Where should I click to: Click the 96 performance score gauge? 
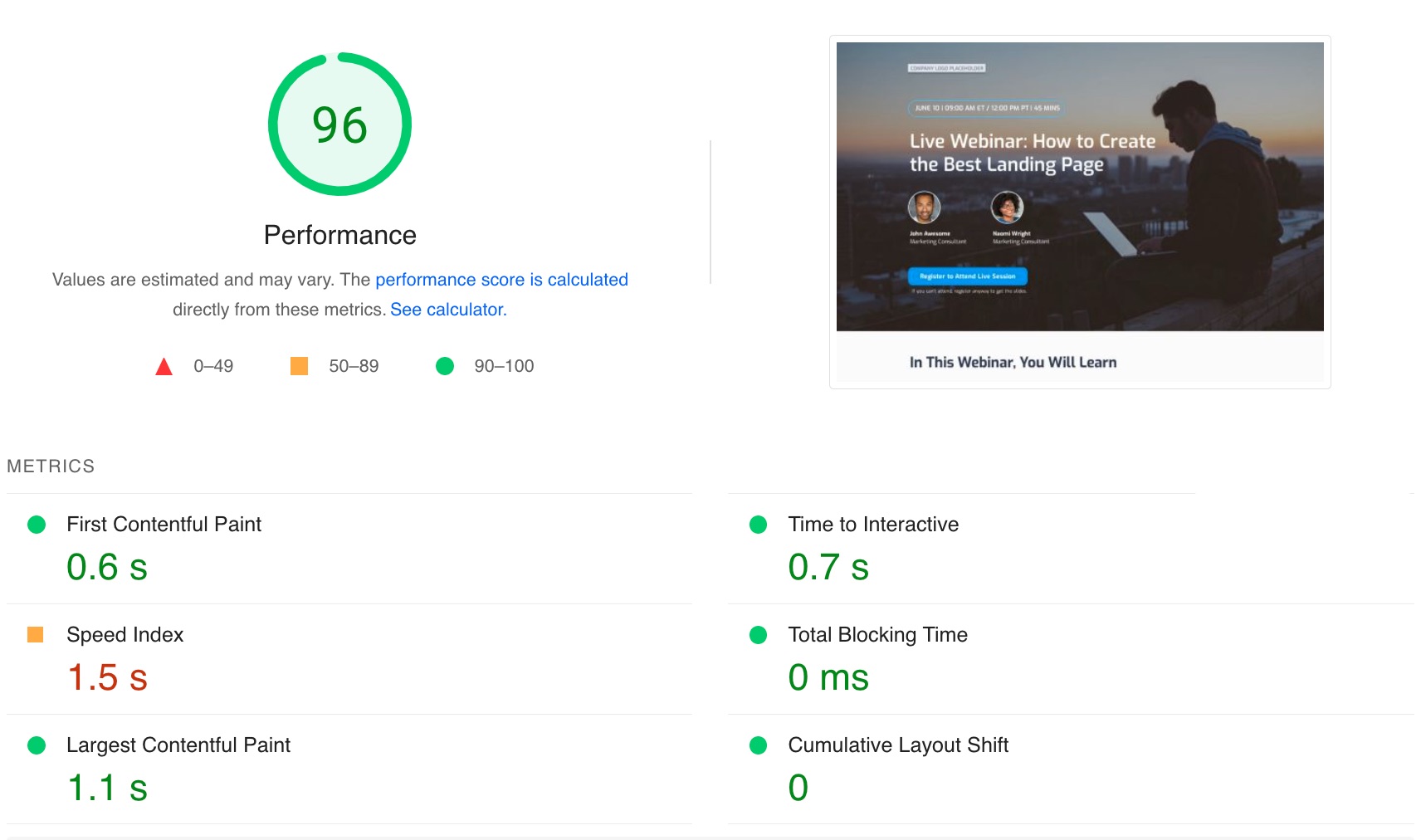(x=339, y=125)
